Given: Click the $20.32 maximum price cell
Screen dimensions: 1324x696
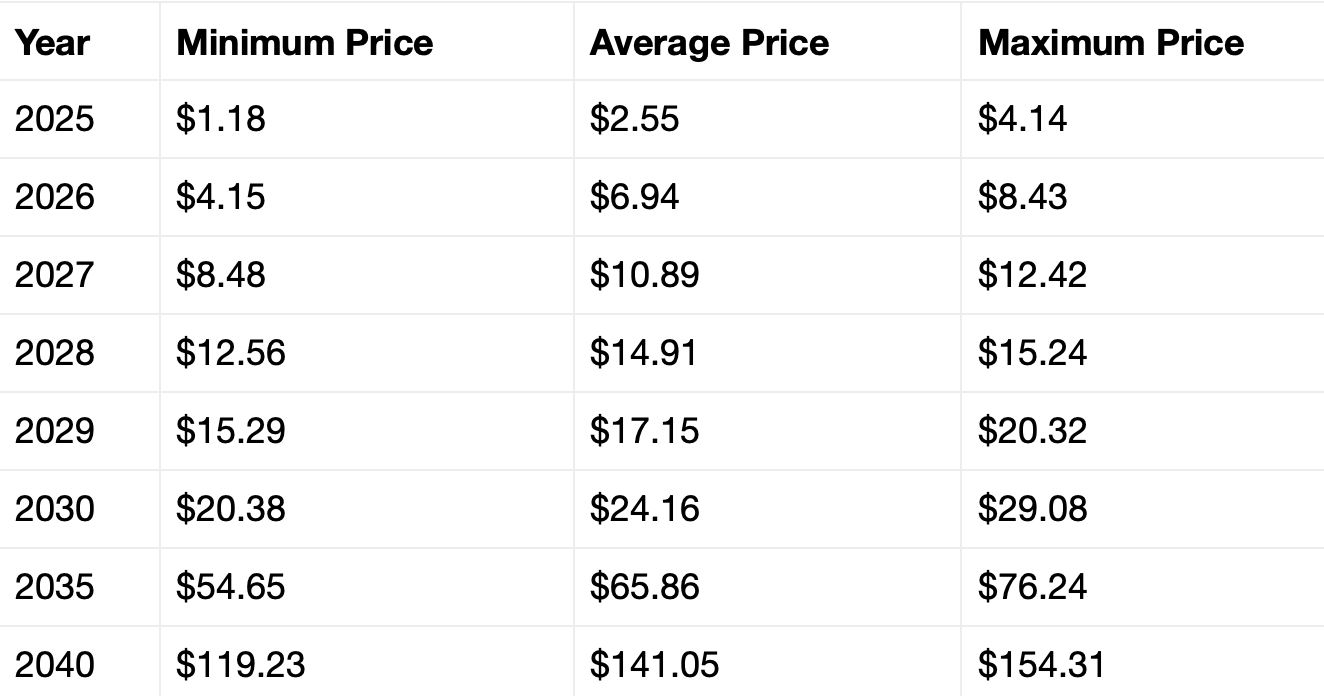Looking at the screenshot, I should [1032, 431].
